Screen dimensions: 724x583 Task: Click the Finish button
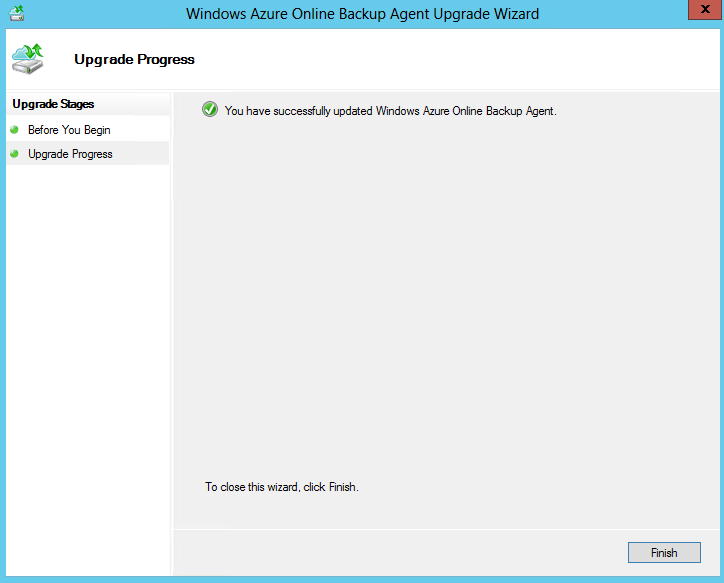click(x=664, y=553)
